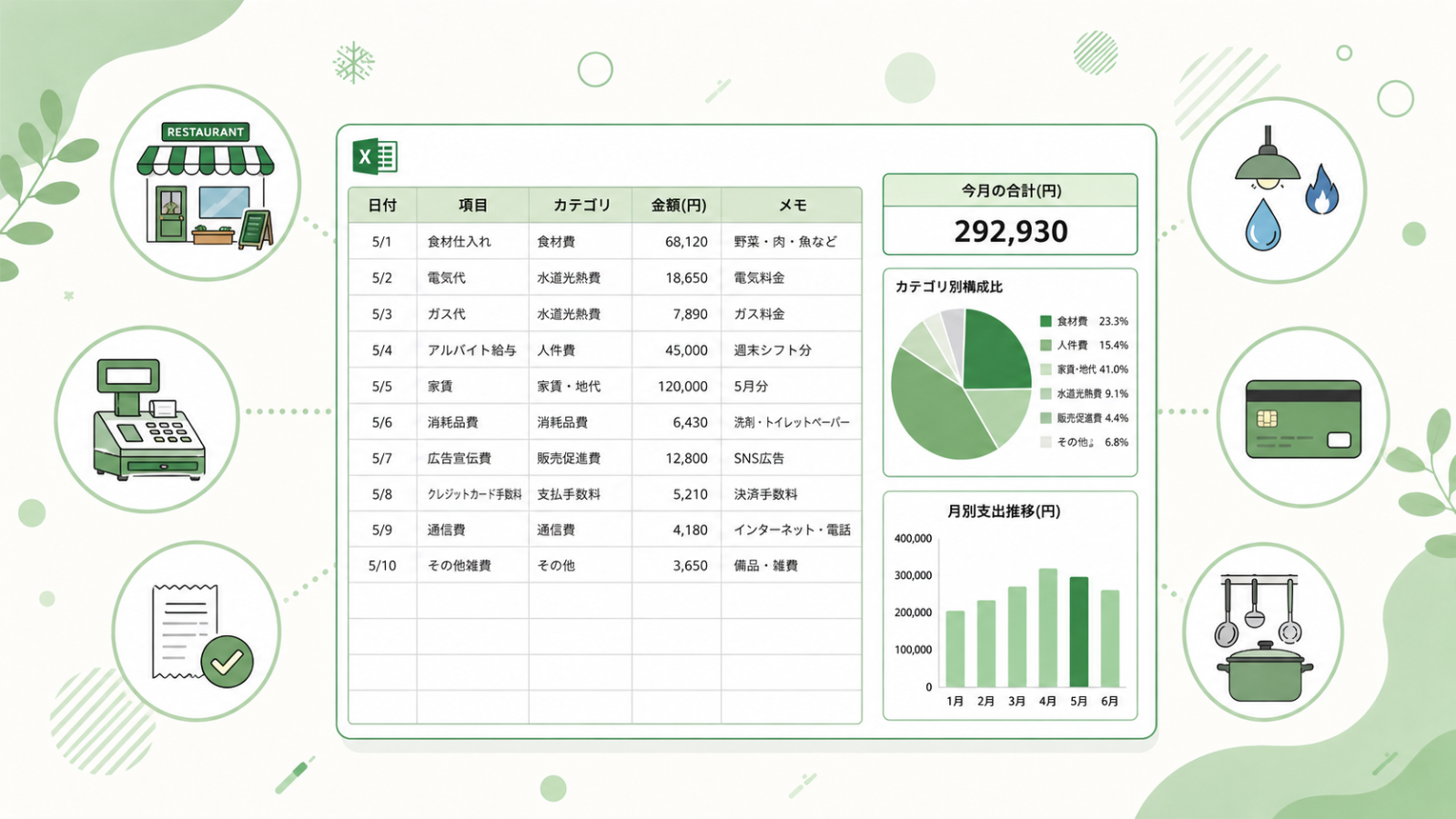
Task: Select the 今月の合計 value 292,930
Action: 1010,231
